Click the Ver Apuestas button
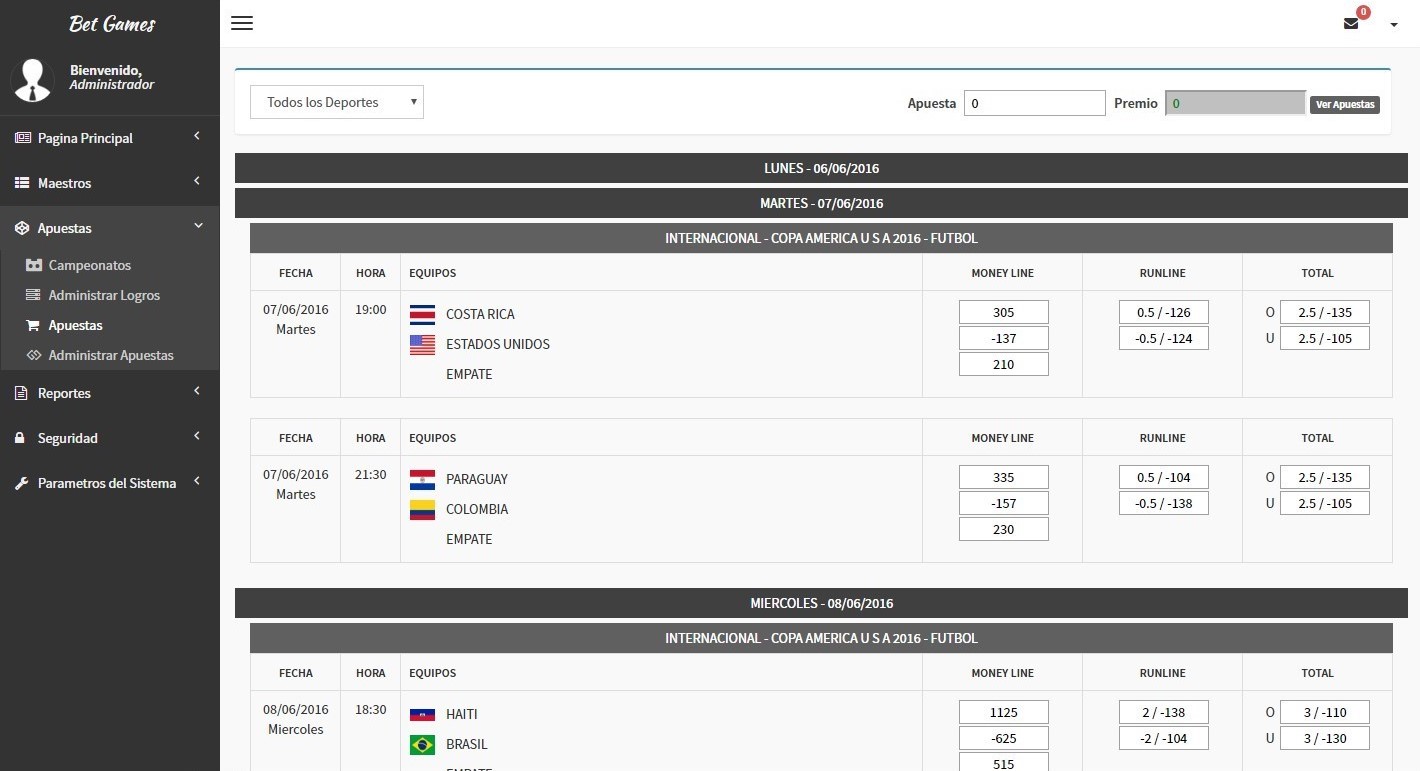Image resolution: width=1420 pixels, height=771 pixels. tap(1344, 104)
